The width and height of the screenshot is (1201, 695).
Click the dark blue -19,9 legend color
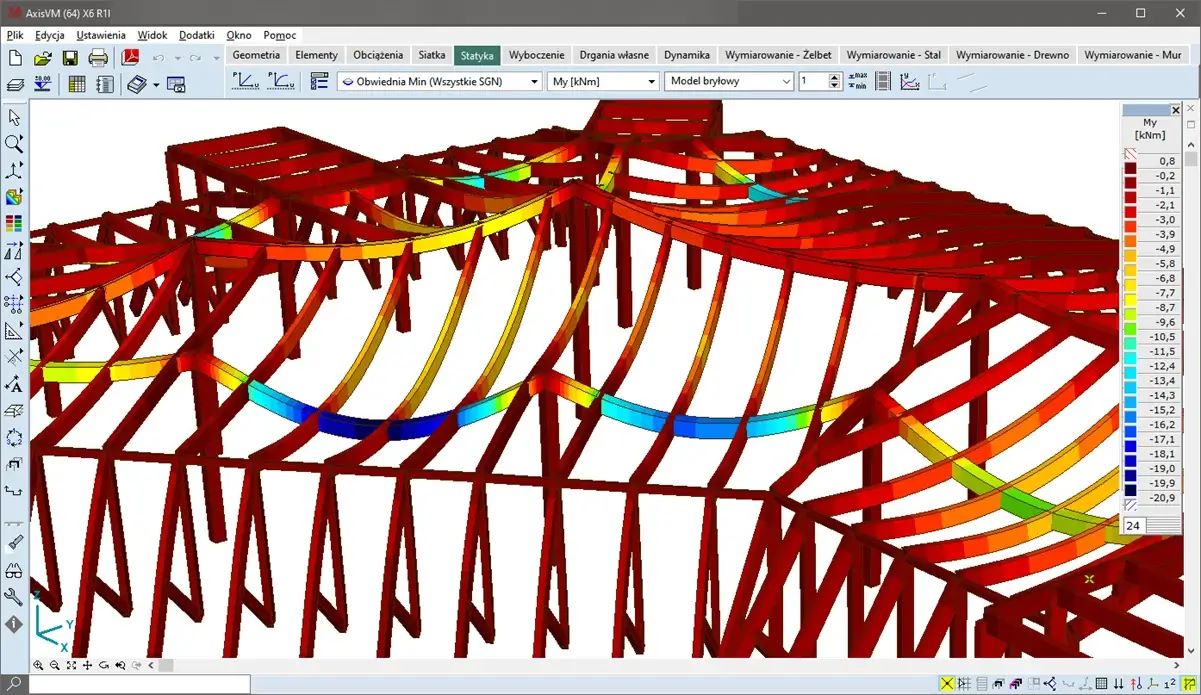click(1131, 483)
